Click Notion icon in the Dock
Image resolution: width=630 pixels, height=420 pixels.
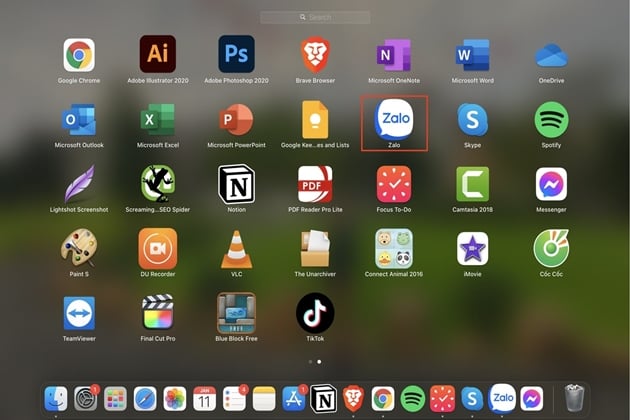(x=324, y=399)
